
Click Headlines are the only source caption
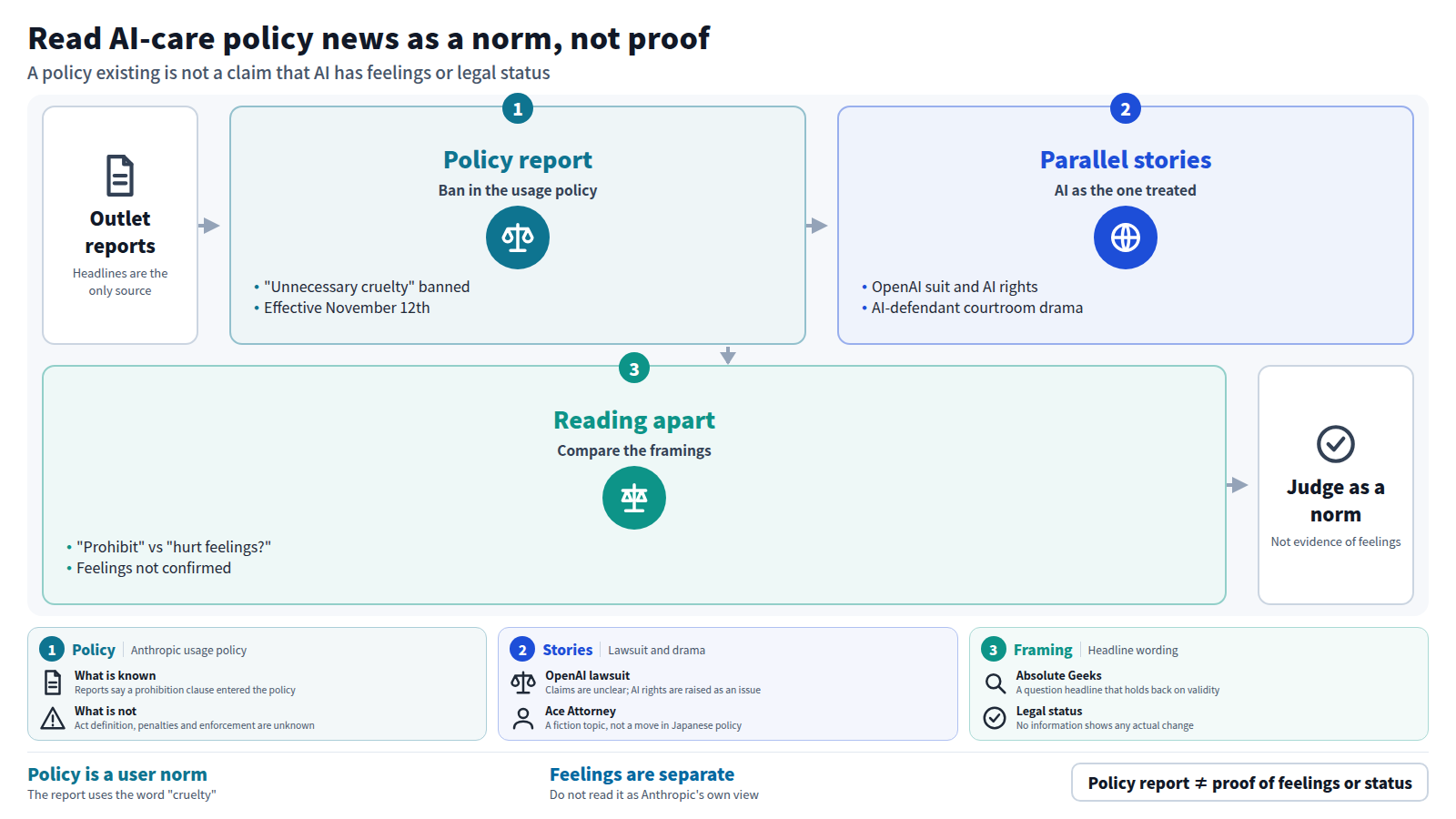coord(120,282)
